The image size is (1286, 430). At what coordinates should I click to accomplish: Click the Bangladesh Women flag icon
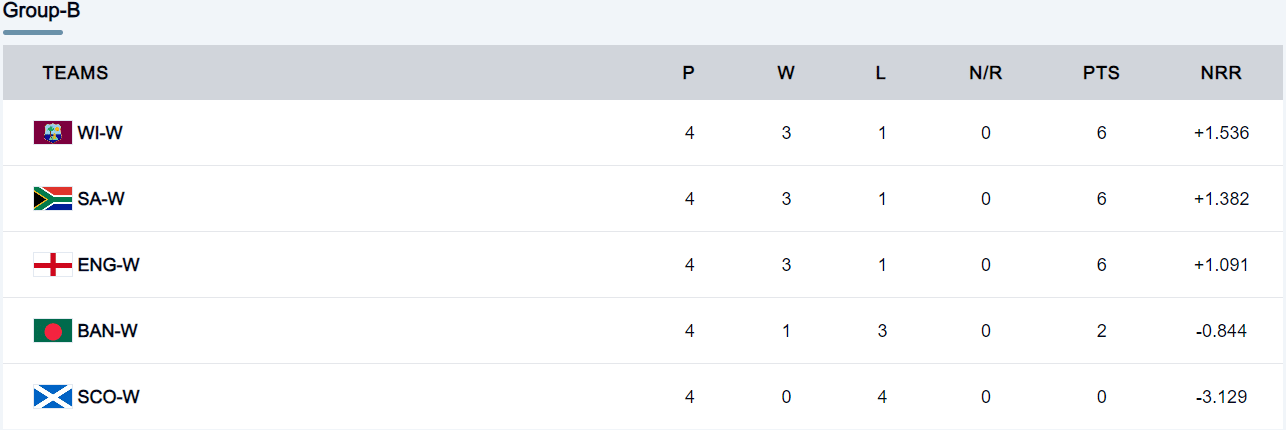click(x=52, y=331)
